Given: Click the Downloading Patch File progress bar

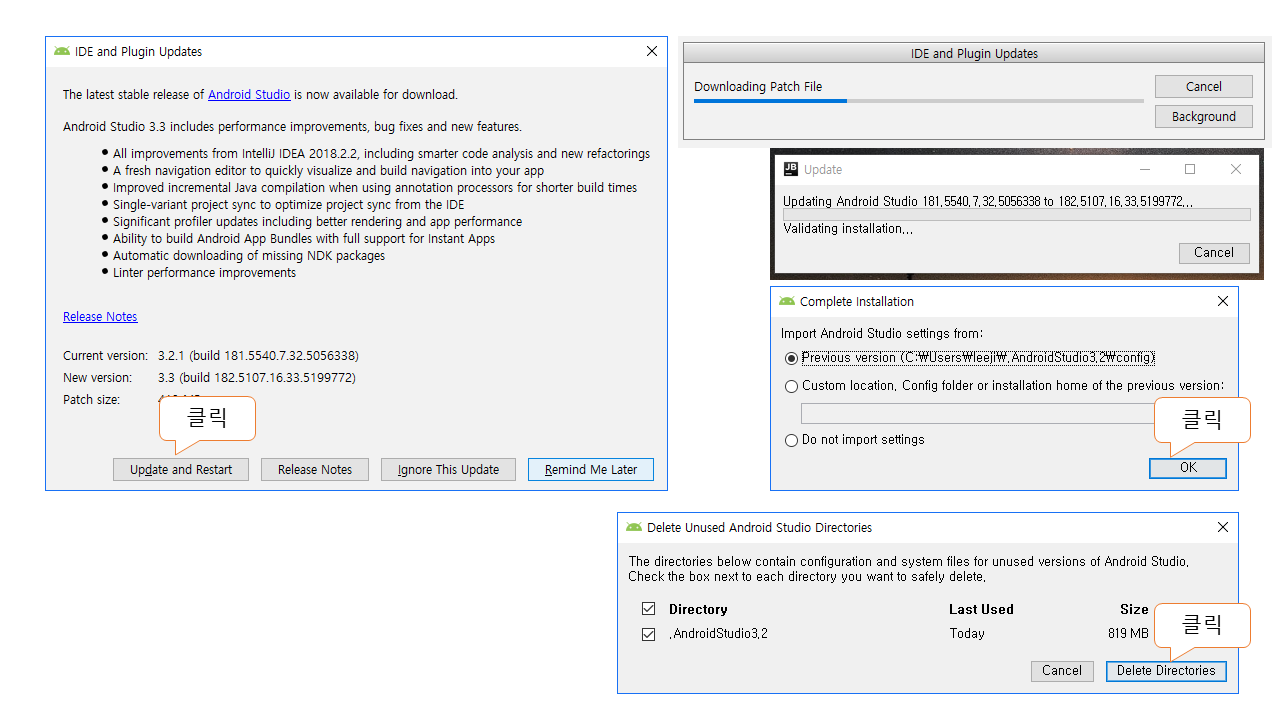Looking at the screenshot, I should pyautogui.click(x=918, y=101).
